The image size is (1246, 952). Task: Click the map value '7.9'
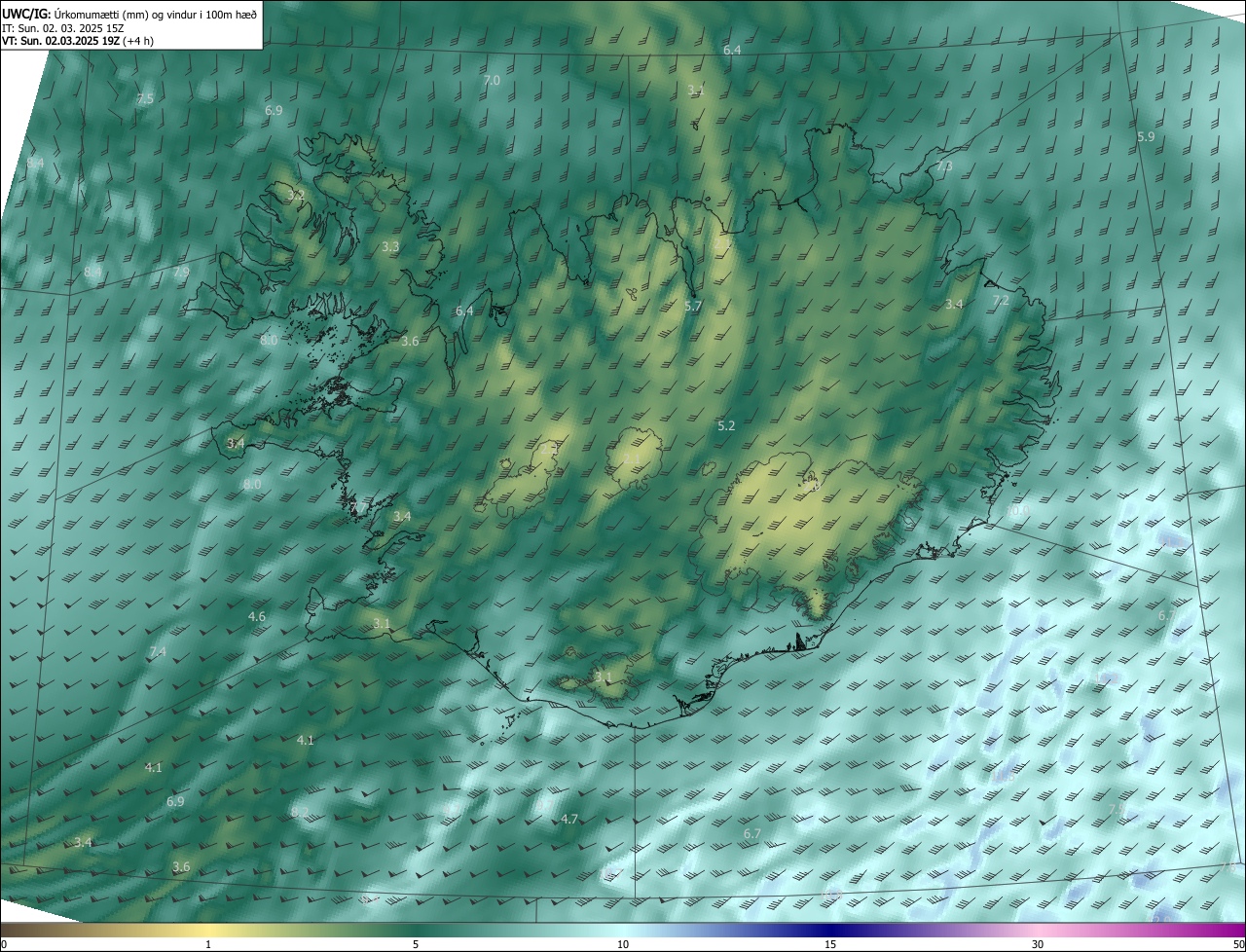click(x=181, y=273)
